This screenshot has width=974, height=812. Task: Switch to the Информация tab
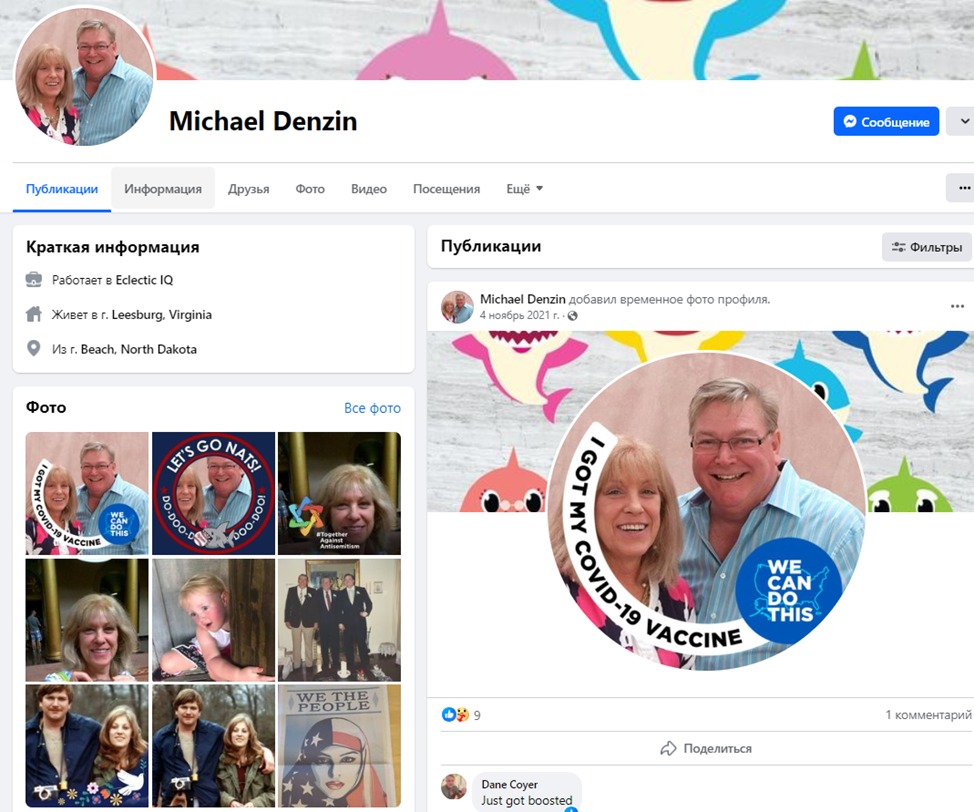pos(163,189)
